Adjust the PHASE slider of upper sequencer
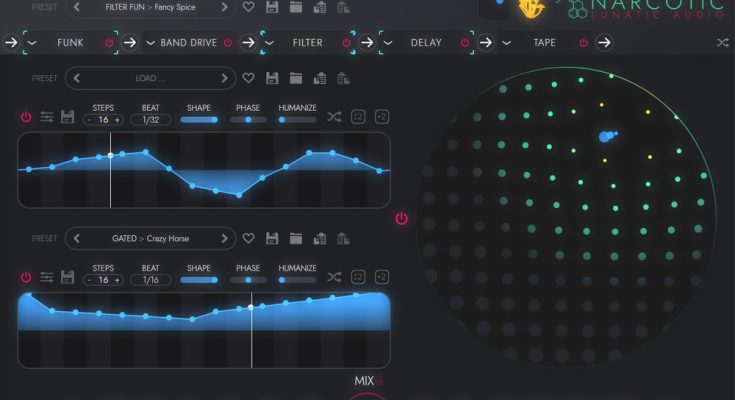Image resolution: width=735 pixels, height=400 pixels. coord(248,119)
